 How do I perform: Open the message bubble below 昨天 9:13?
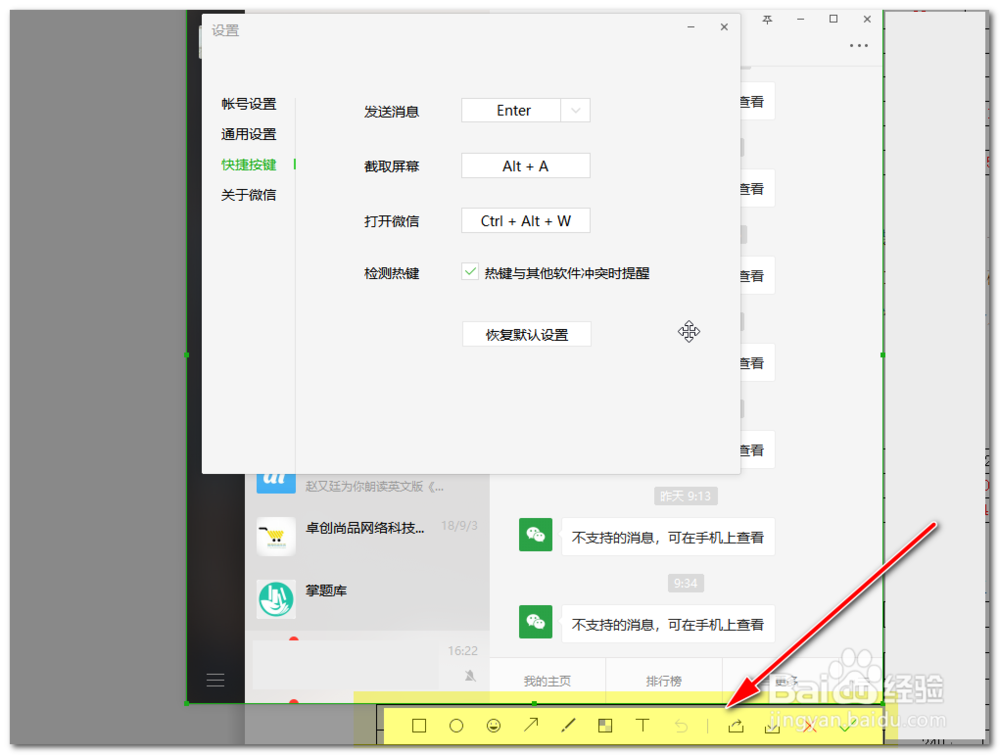tap(668, 537)
